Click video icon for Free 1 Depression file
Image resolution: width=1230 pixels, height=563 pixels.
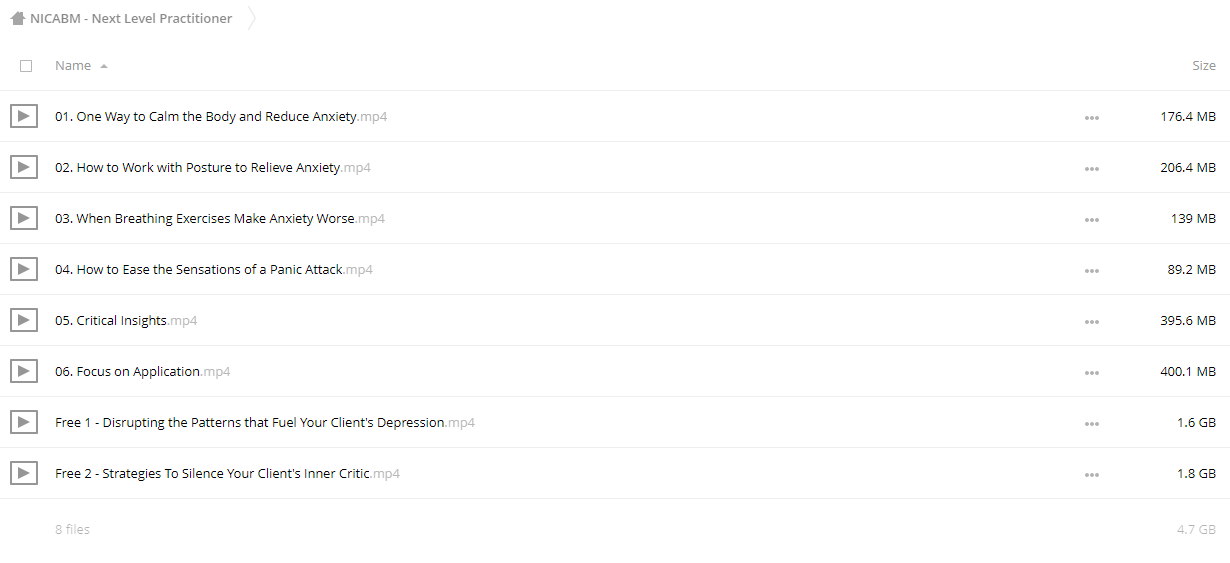[24, 422]
